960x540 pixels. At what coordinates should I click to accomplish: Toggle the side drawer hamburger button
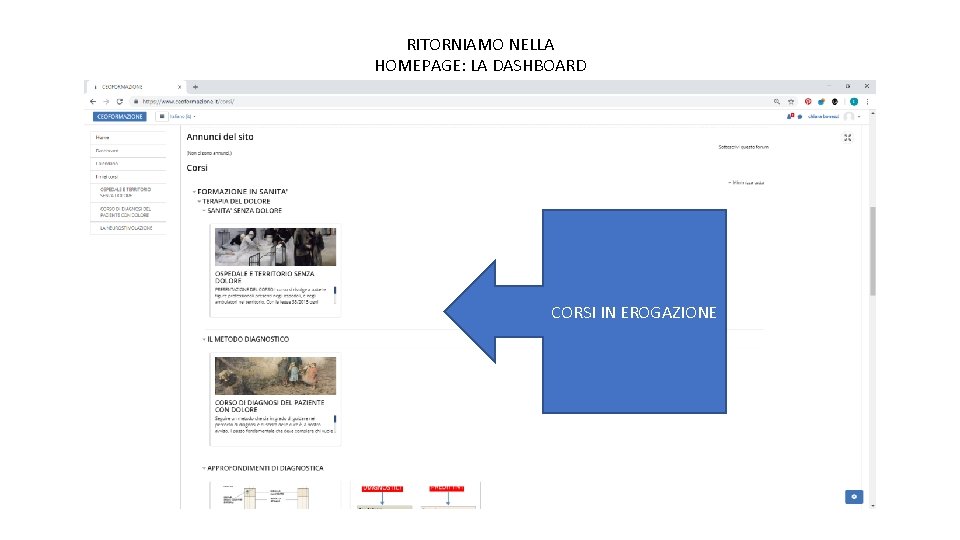(x=162, y=116)
